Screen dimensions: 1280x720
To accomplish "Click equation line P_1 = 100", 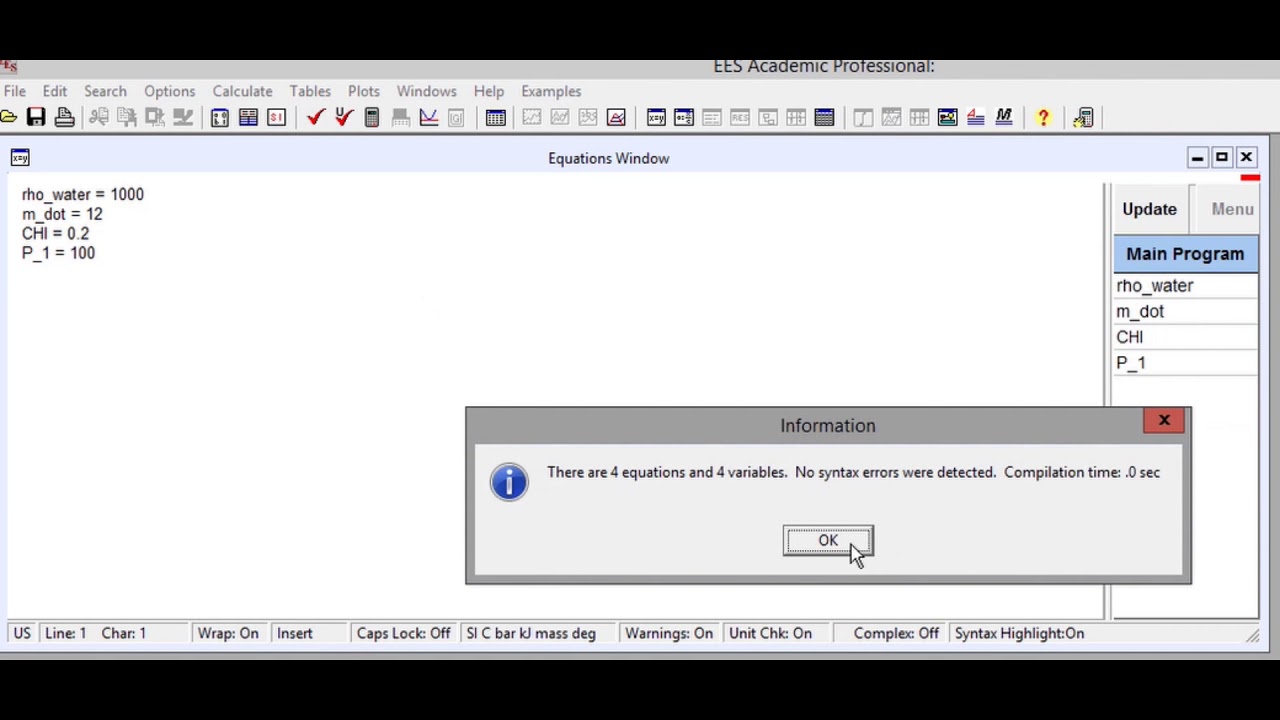I will (x=58, y=253).
